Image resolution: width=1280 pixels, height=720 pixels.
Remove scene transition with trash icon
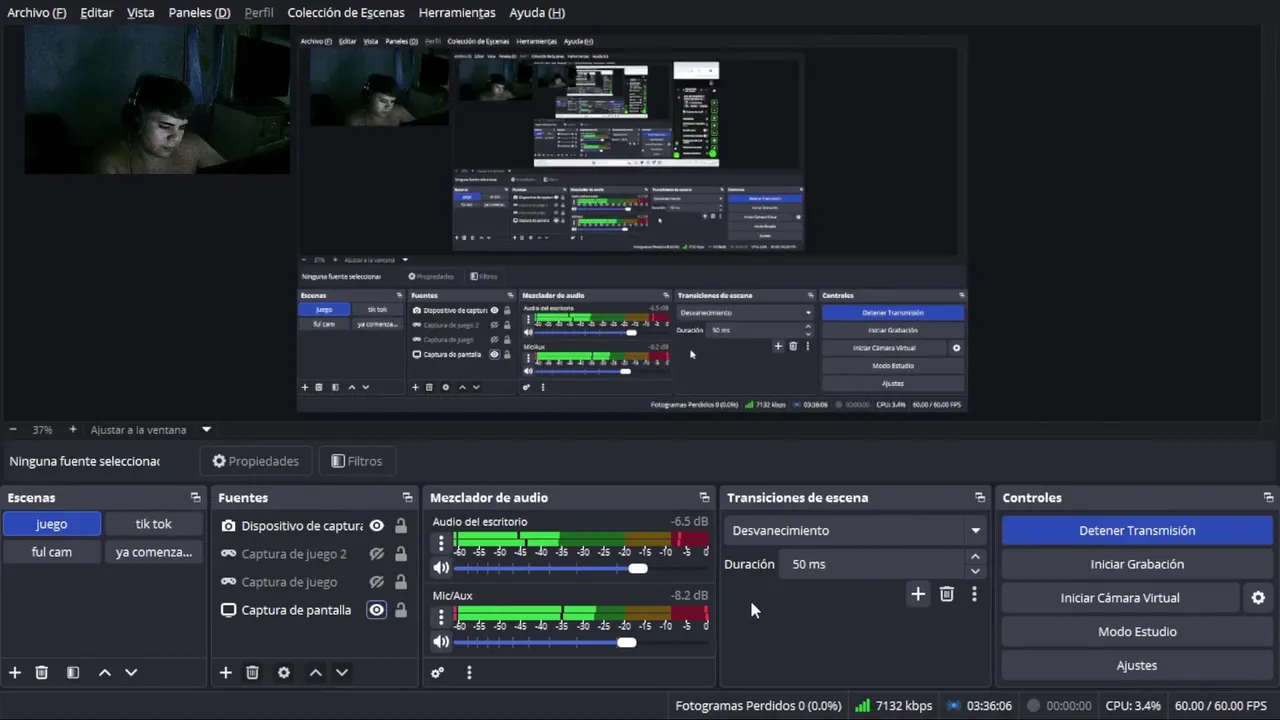(x=946, y=595)
